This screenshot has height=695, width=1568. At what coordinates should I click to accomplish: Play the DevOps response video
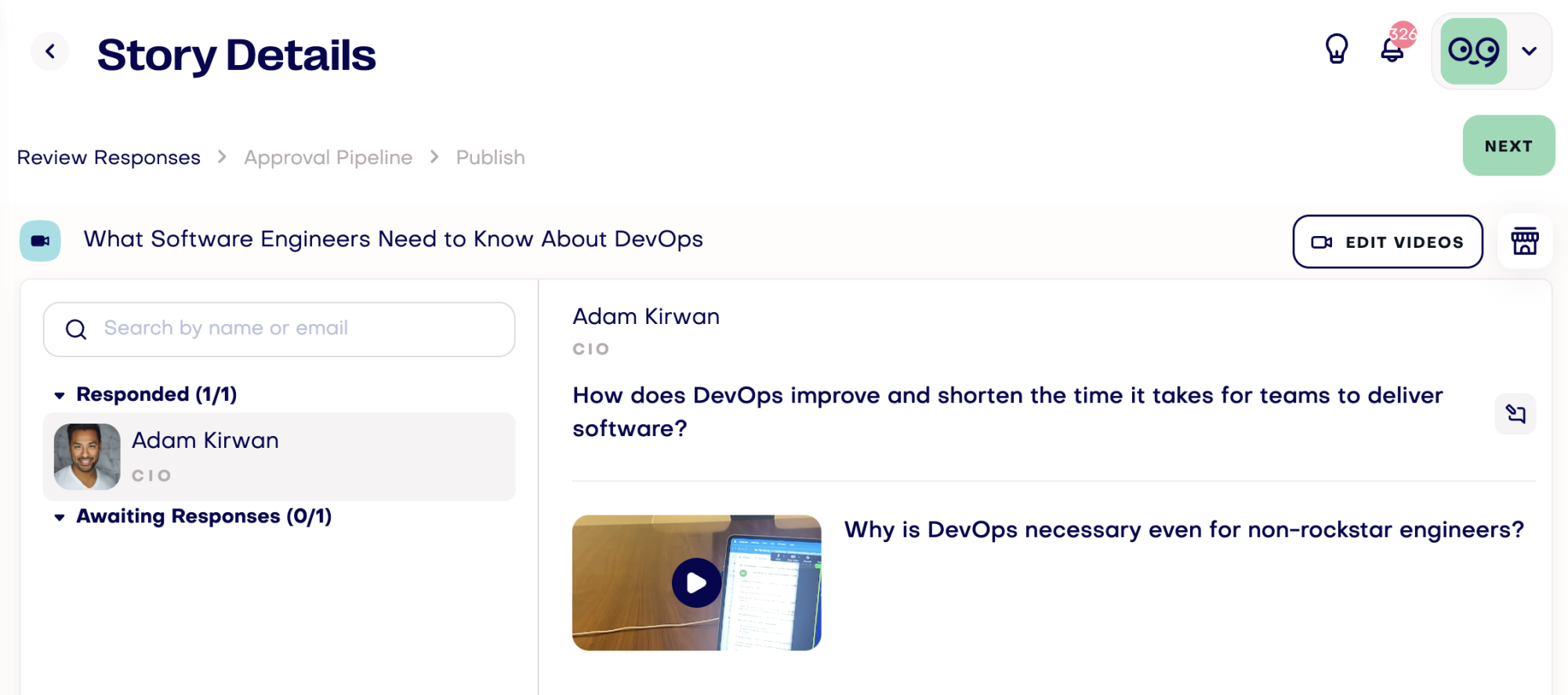pos(696,583)
